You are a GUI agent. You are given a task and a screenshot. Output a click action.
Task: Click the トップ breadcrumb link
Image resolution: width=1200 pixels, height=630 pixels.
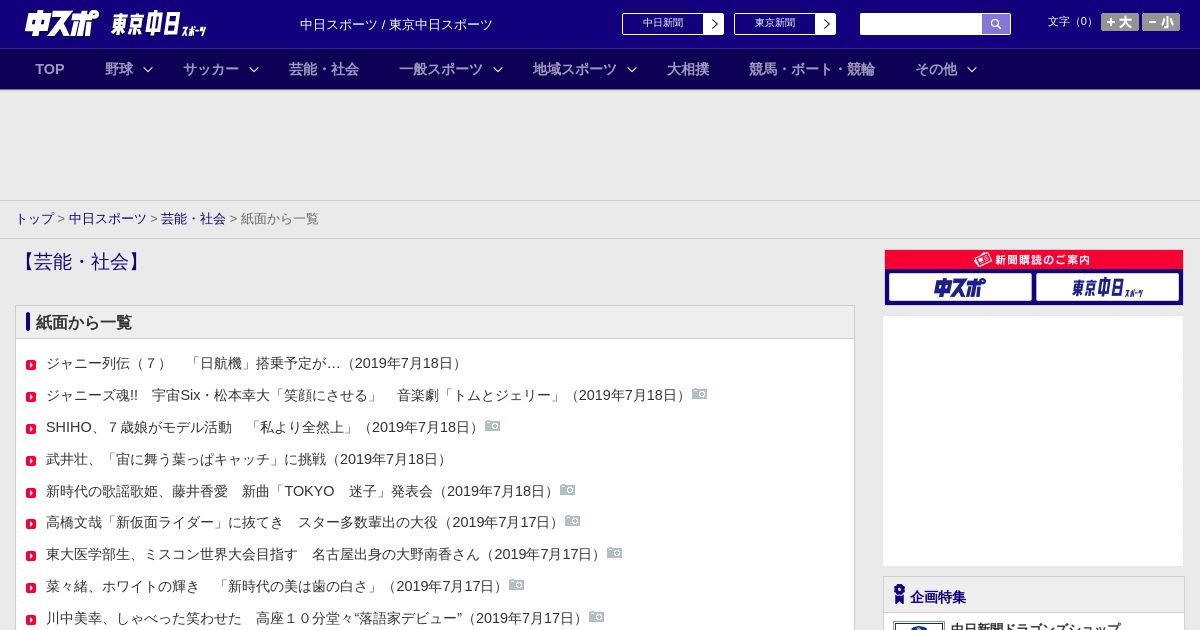pyautogui.click(x=34, y=218)
